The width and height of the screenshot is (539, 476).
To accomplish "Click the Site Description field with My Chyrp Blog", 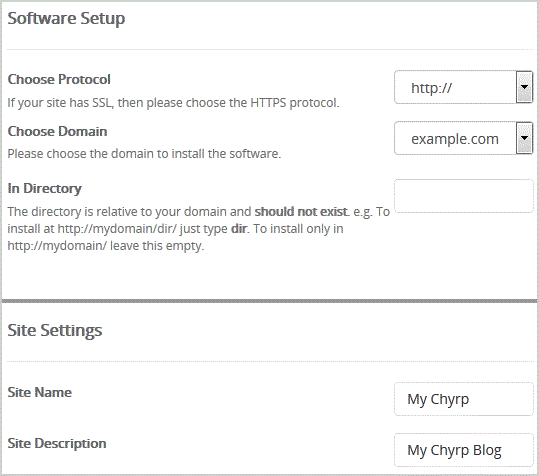I will 464,450.
